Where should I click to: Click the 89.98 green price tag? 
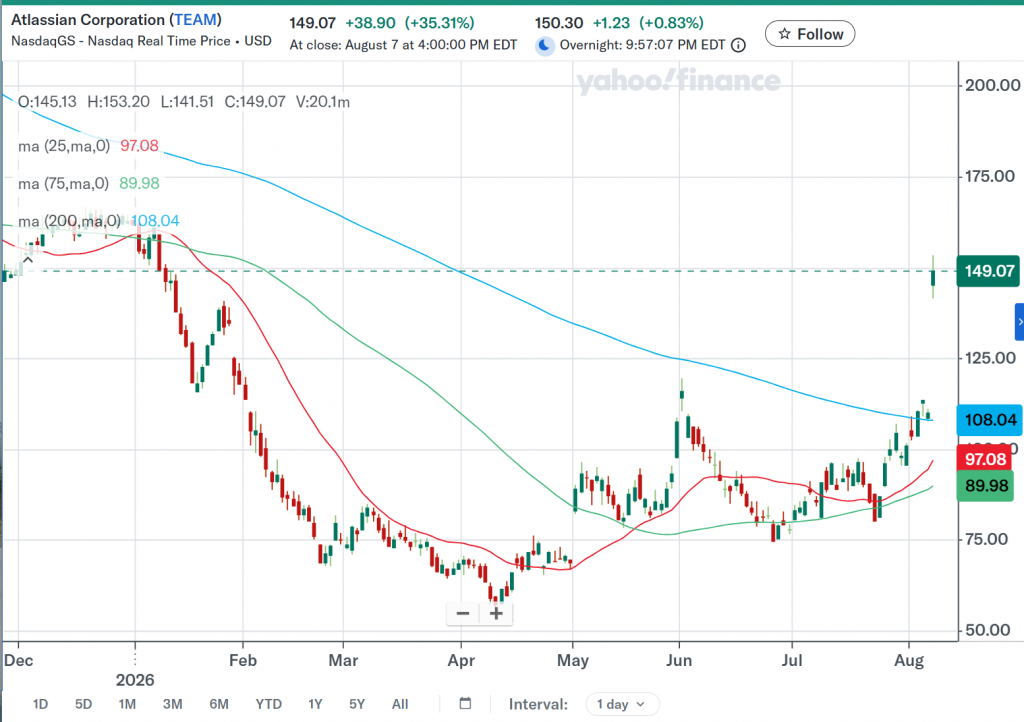pyautogui.click(x=985, y=486)
